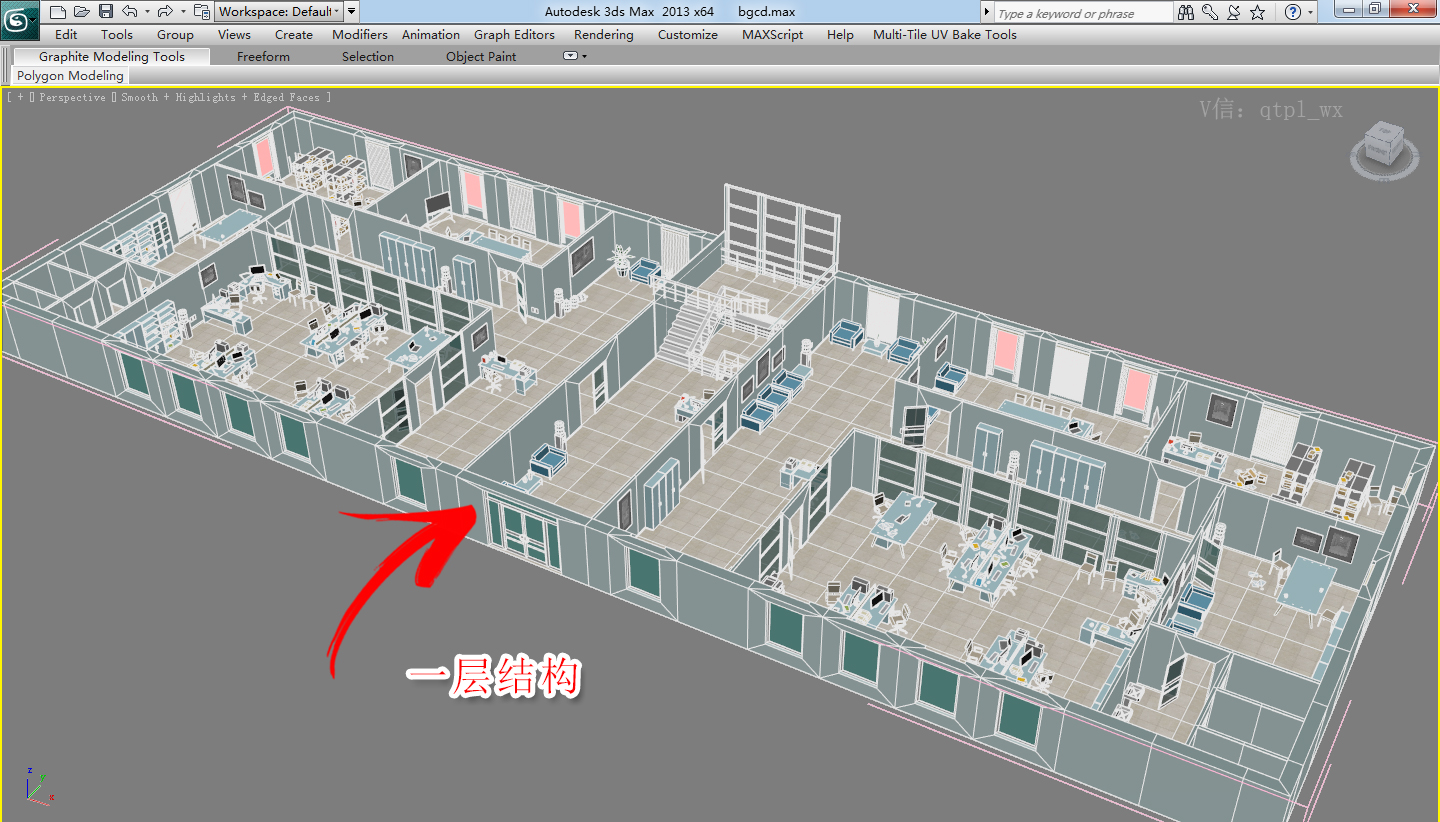
Task: Select the Graphite Modeling Tools tab
Action: pyautogui.click(x=112, y=56)
